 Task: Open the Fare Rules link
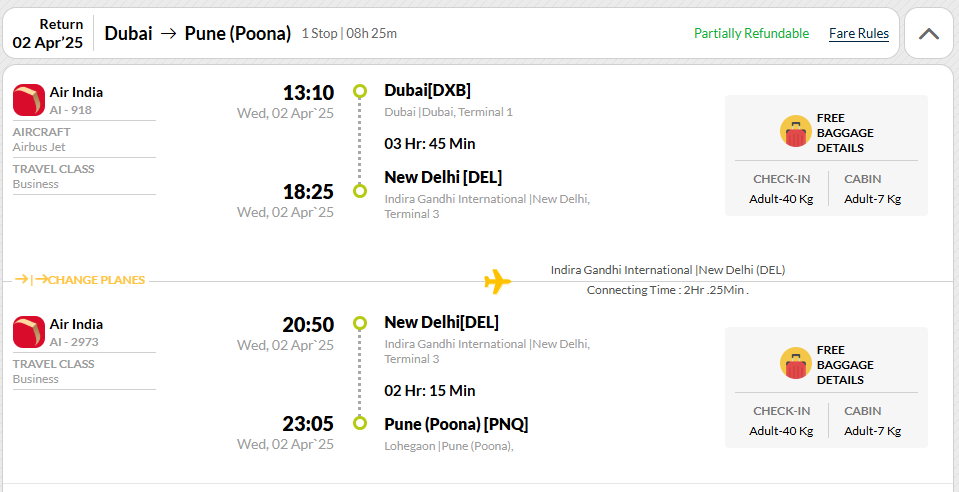(859, 34)
